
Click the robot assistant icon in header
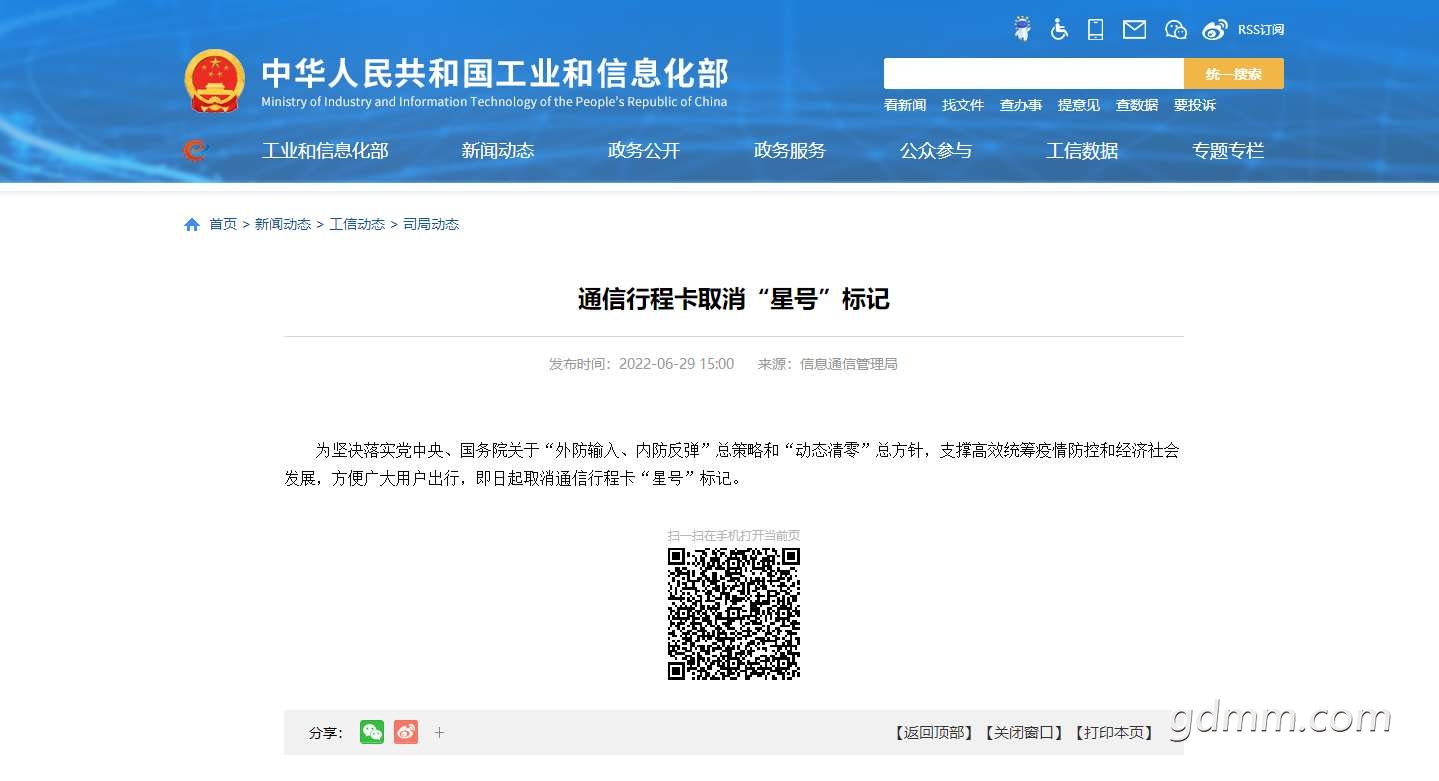(1021, 29)
